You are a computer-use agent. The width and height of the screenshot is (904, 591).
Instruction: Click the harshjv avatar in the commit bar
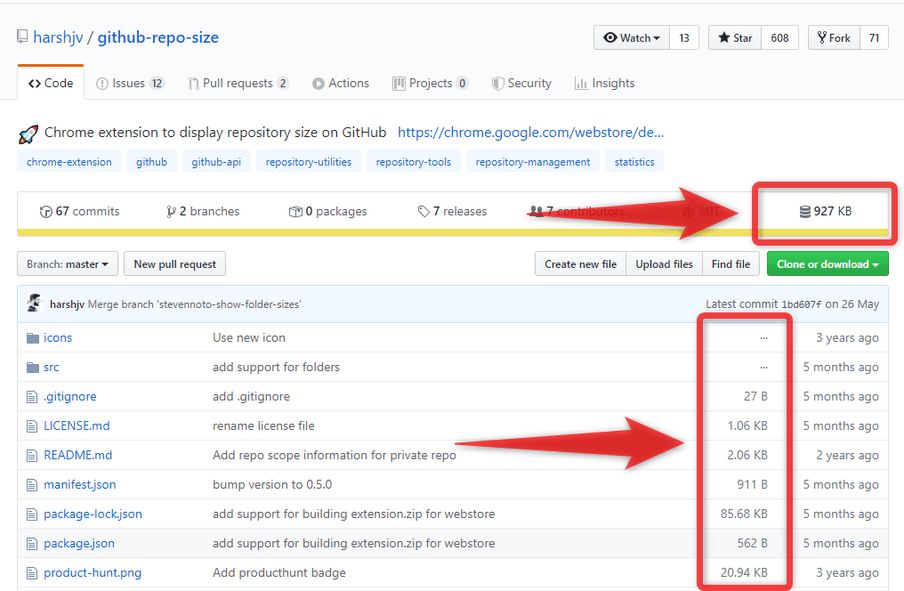pyautogui.click(x=35, y=303)
